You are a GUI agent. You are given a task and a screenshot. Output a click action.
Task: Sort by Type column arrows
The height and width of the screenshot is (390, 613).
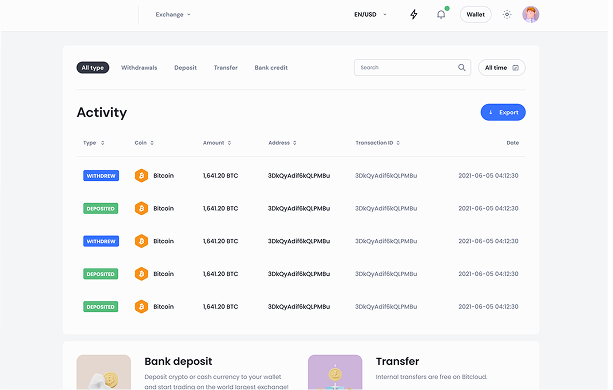[102, 143]
